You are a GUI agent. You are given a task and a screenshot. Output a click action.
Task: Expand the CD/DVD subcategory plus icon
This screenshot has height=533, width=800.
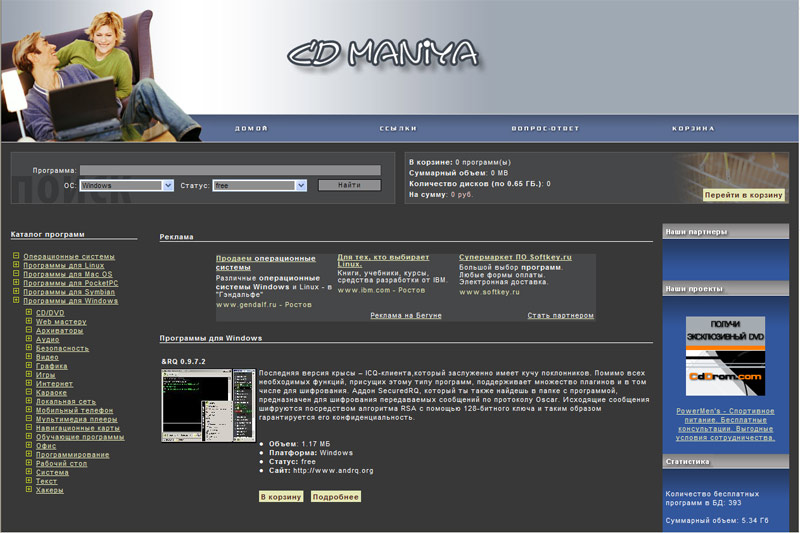coord(29,312)
